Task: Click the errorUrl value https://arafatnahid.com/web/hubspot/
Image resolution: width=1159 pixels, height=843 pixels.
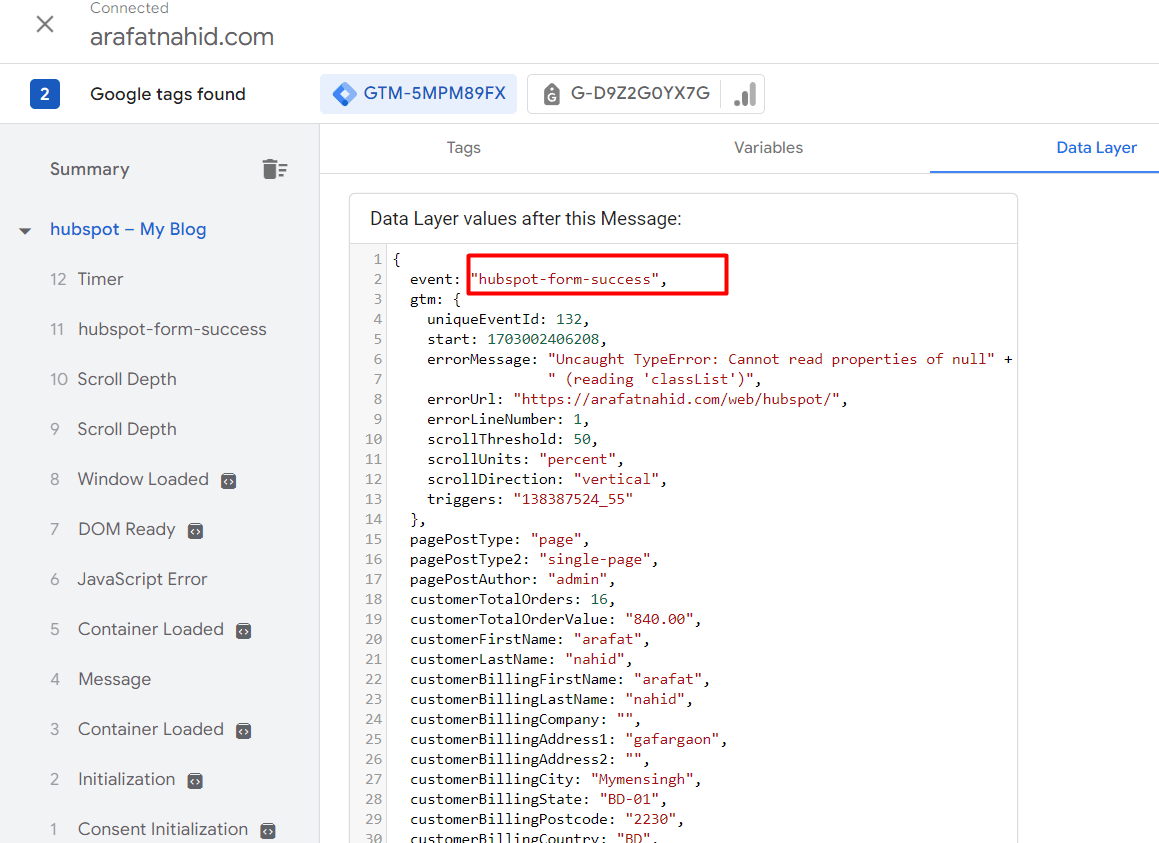Action: tap(676, 399)
